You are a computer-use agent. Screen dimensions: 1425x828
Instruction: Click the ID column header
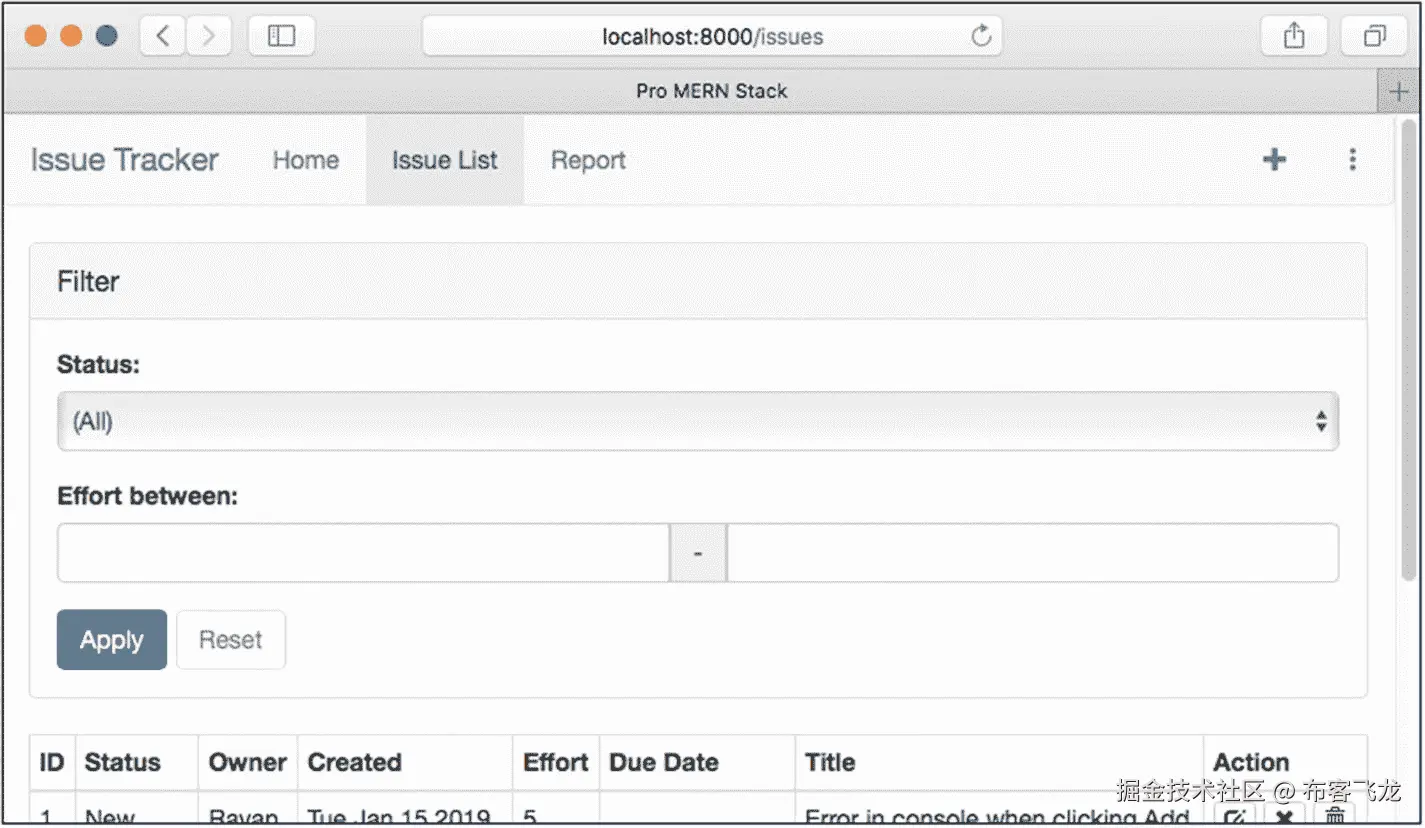tap(52, 762)
